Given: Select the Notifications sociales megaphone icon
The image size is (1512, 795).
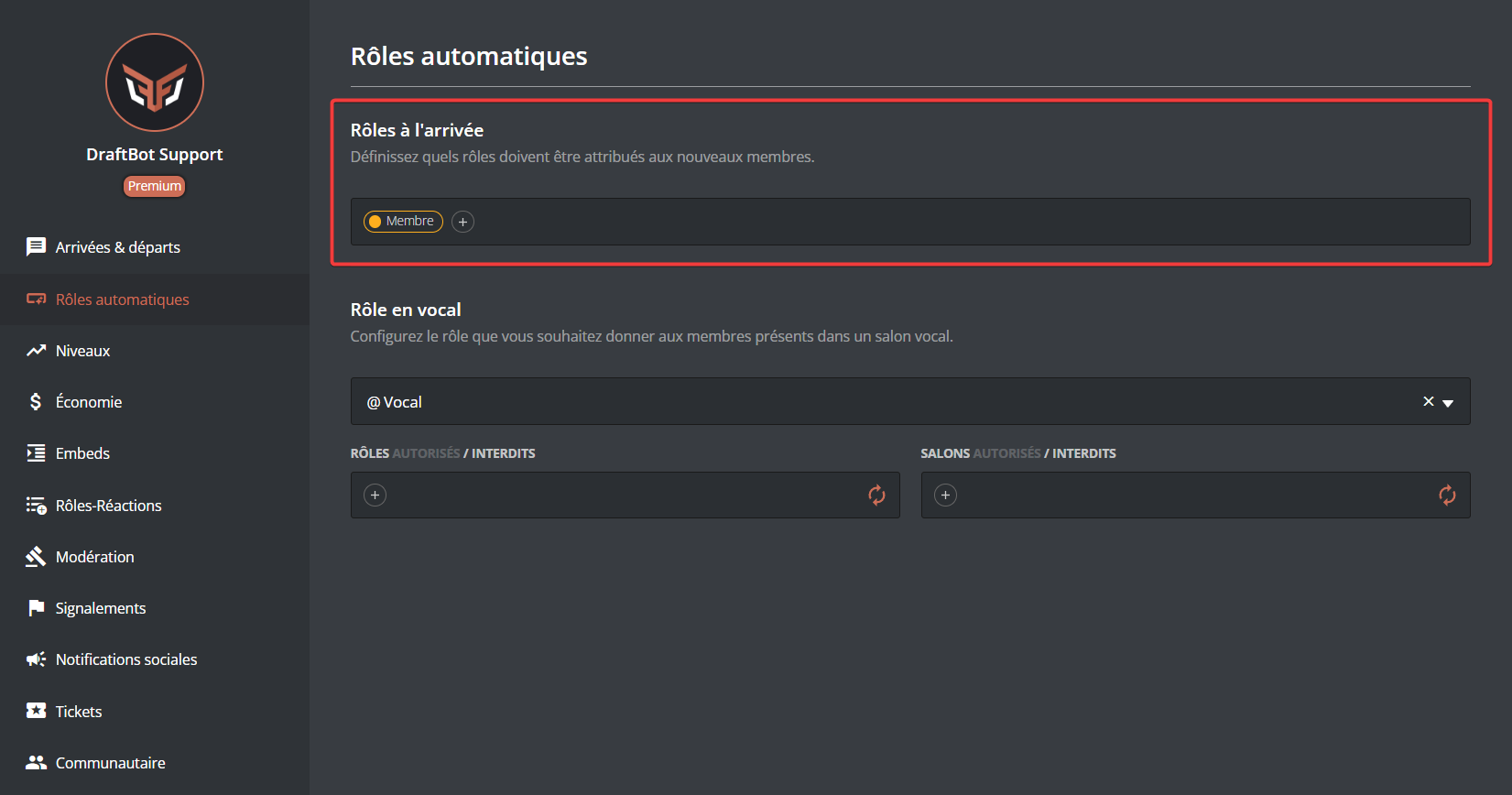Looking at the screenshot, I should [x=35, y=659].
